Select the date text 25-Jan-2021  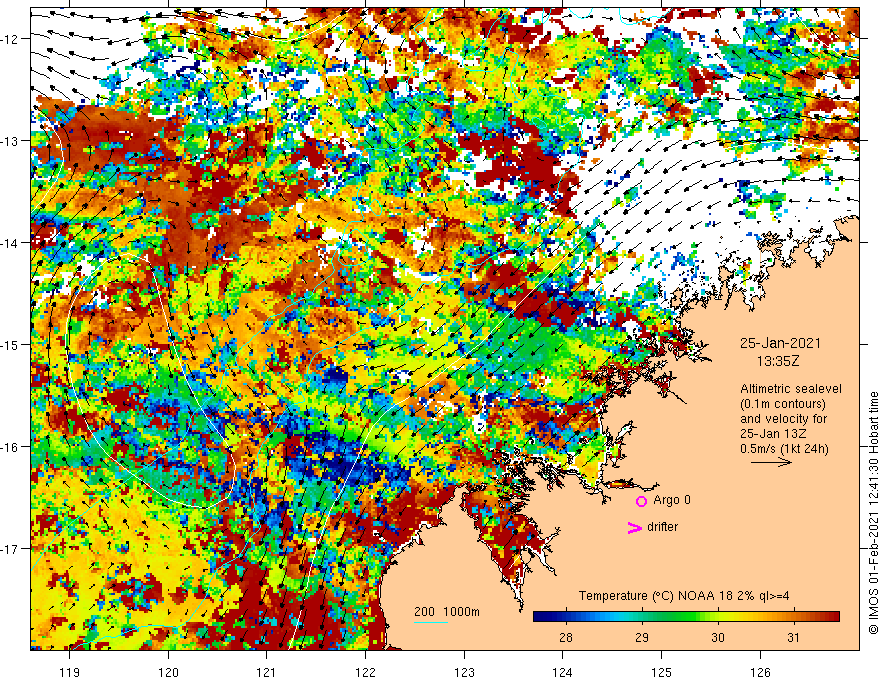780,343
